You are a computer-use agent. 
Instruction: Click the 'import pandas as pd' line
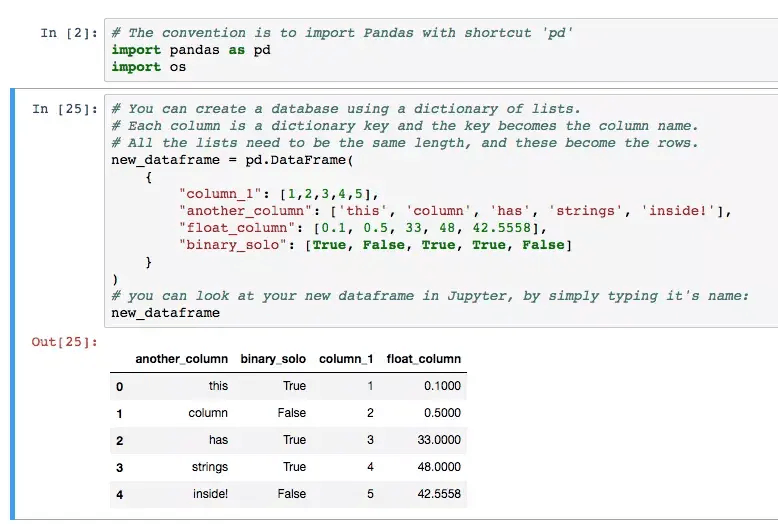click(x=190, y=49)
